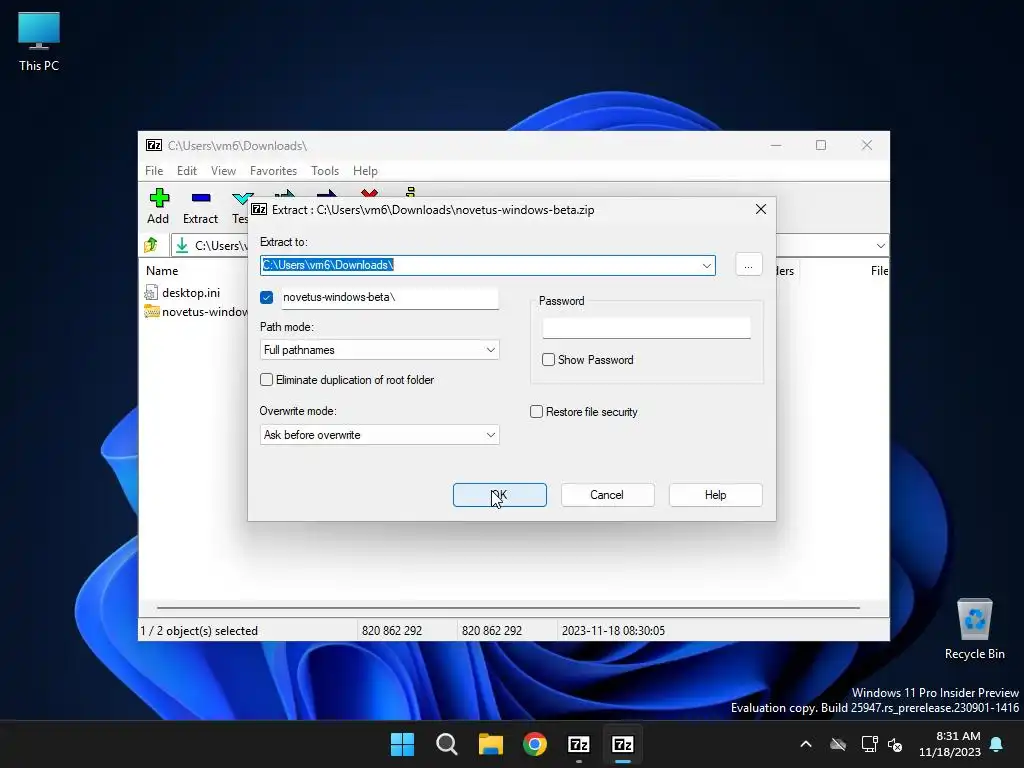1024x768 pixels.
Task: Open File Explorer from the taskbar
Action: tap(490, 744)
